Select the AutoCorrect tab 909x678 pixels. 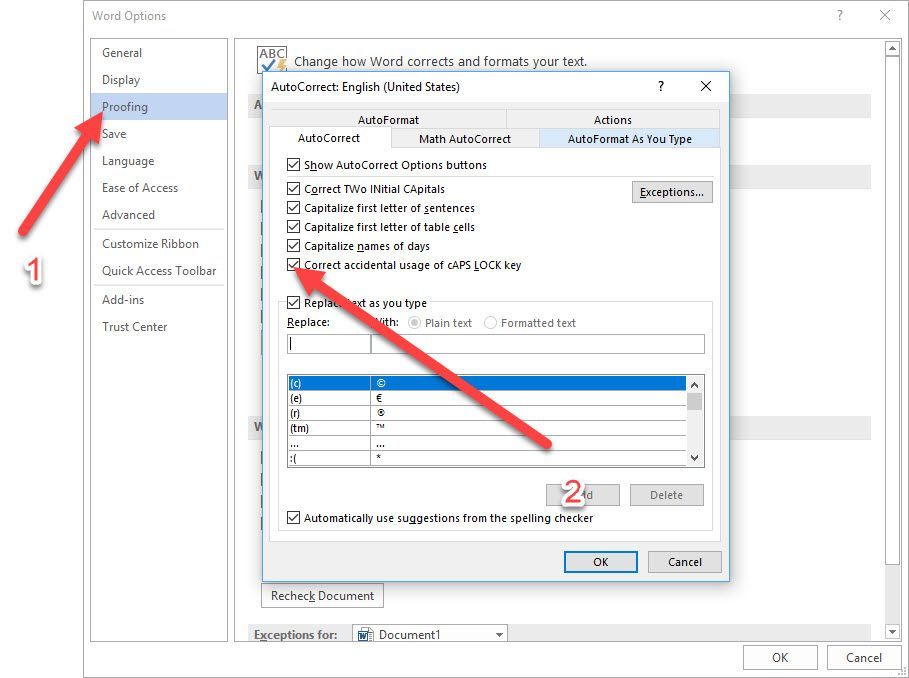[x=329, y=138]
